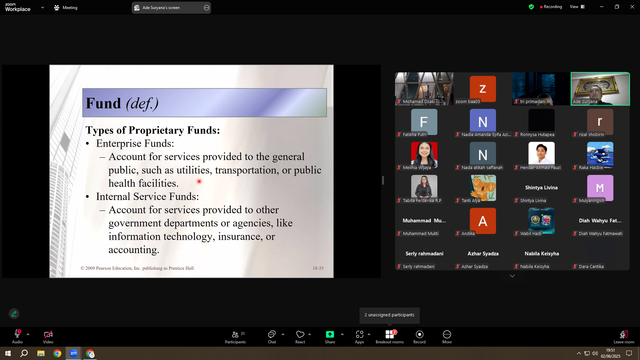
Task: Select Tanti Alya koala avatar tile
Action: 483,188
